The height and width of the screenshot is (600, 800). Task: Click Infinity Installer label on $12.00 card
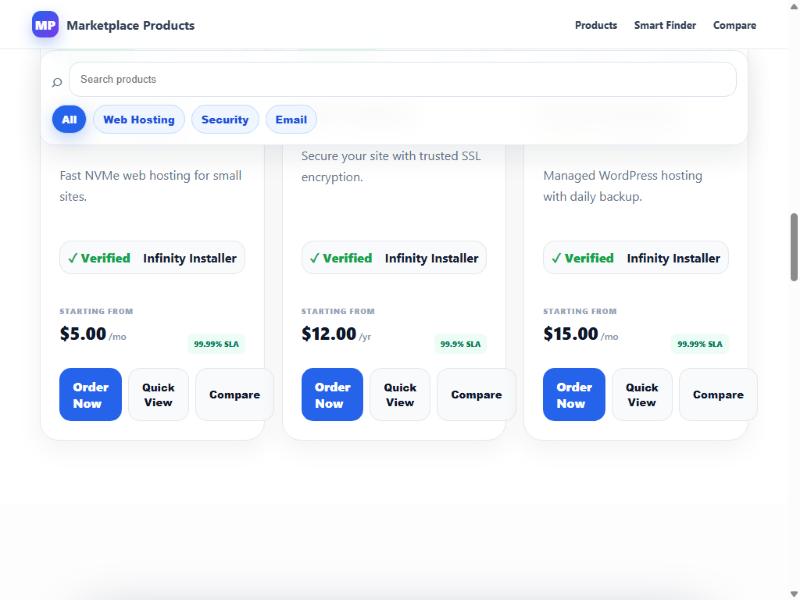pyautogui.click(x=432, y=258)
